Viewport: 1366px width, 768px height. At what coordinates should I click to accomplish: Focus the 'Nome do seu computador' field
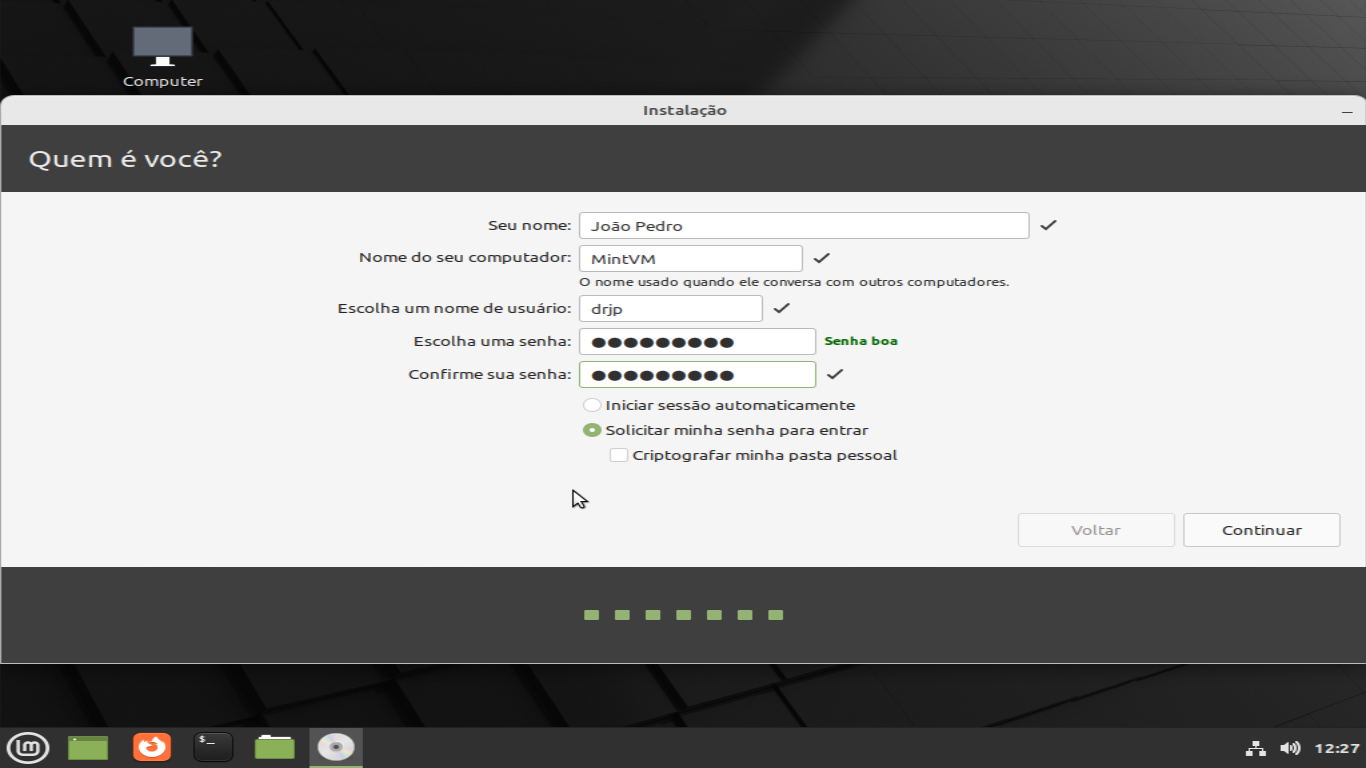tap(690, 259)
